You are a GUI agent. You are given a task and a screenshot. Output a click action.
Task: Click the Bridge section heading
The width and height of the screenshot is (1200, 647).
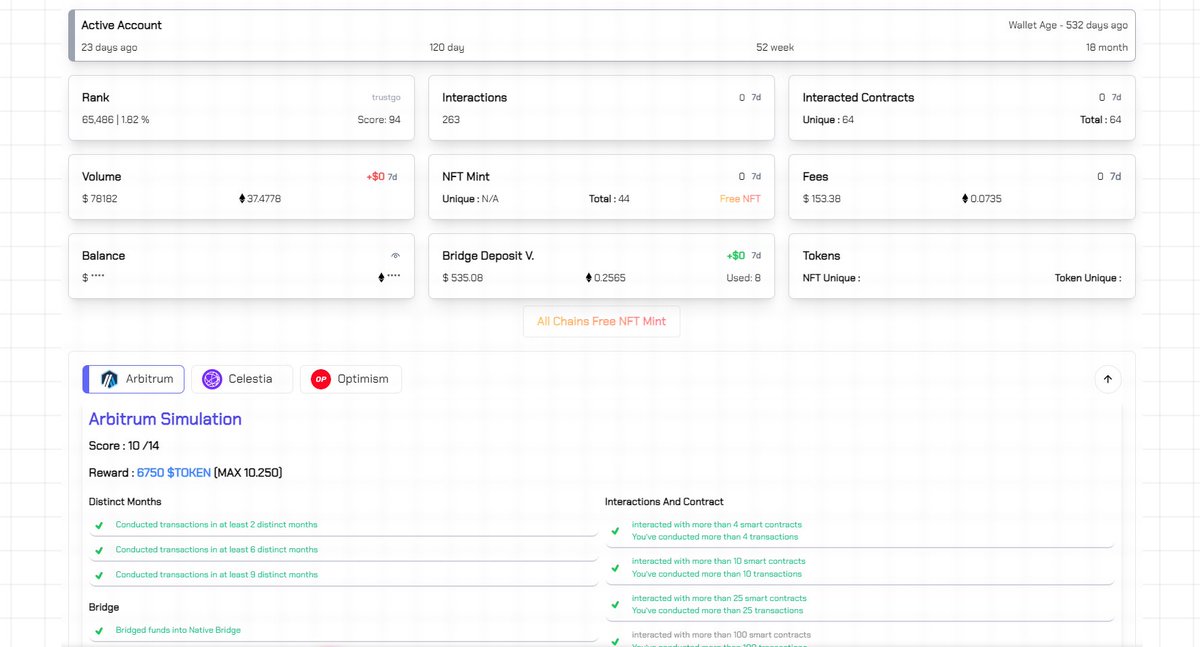pos(103,608)
